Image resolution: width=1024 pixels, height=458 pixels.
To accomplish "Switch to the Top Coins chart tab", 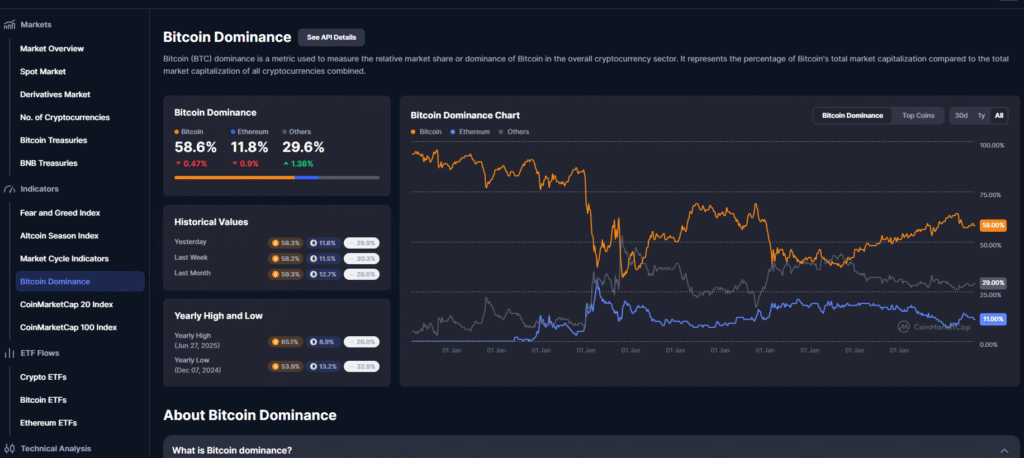I will (x=918, y=115).
